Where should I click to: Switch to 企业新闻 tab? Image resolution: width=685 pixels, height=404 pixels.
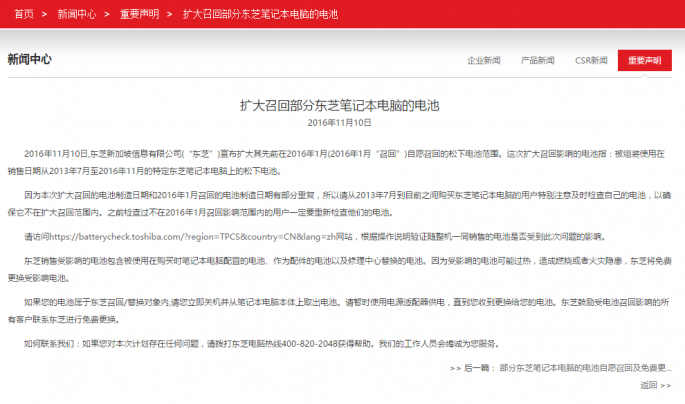click(484, 60)
